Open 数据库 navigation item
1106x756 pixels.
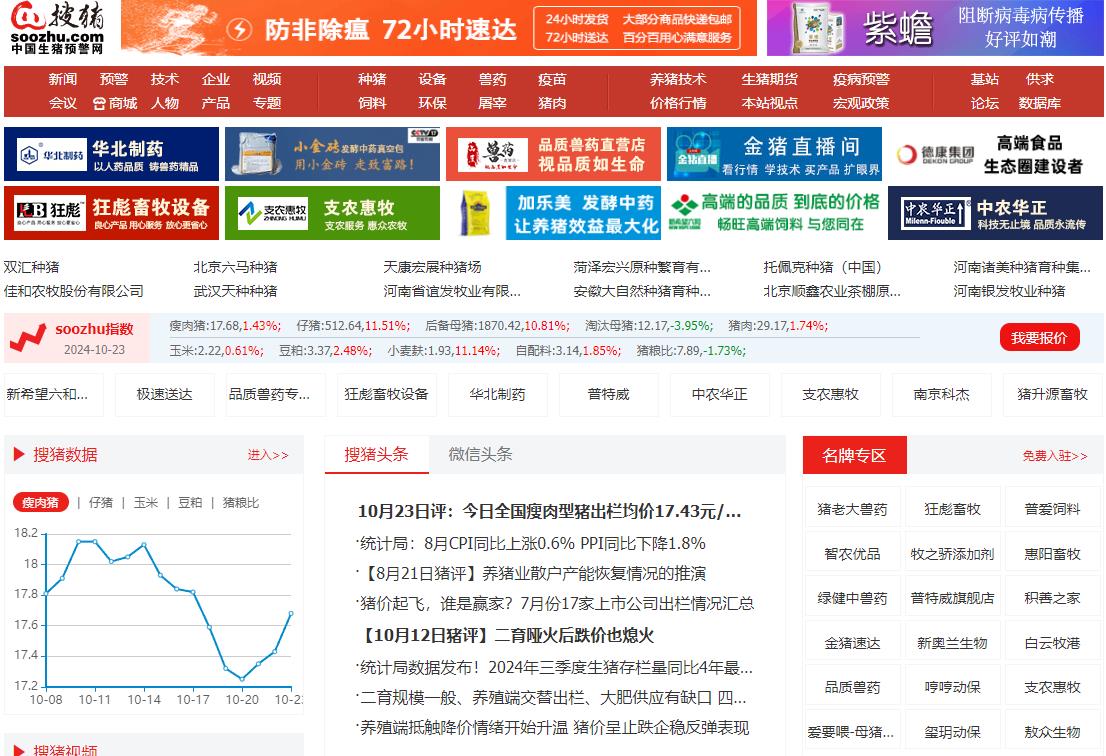pos(1039,103)
